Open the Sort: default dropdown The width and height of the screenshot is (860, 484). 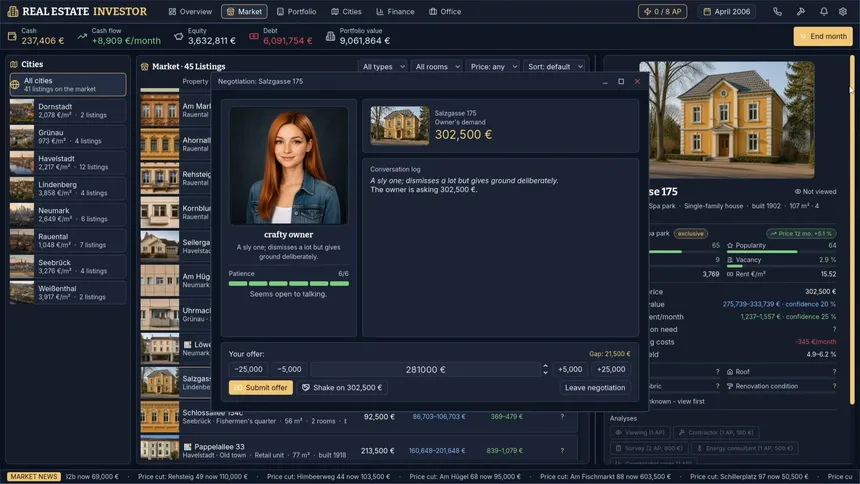(x=554, y=66)
